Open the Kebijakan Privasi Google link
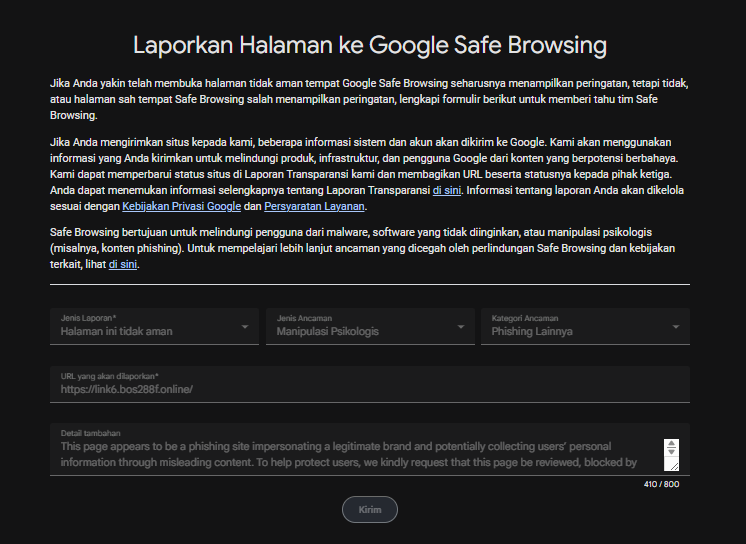The height and width of the screenshot is (544, 746). pos(181,206)
